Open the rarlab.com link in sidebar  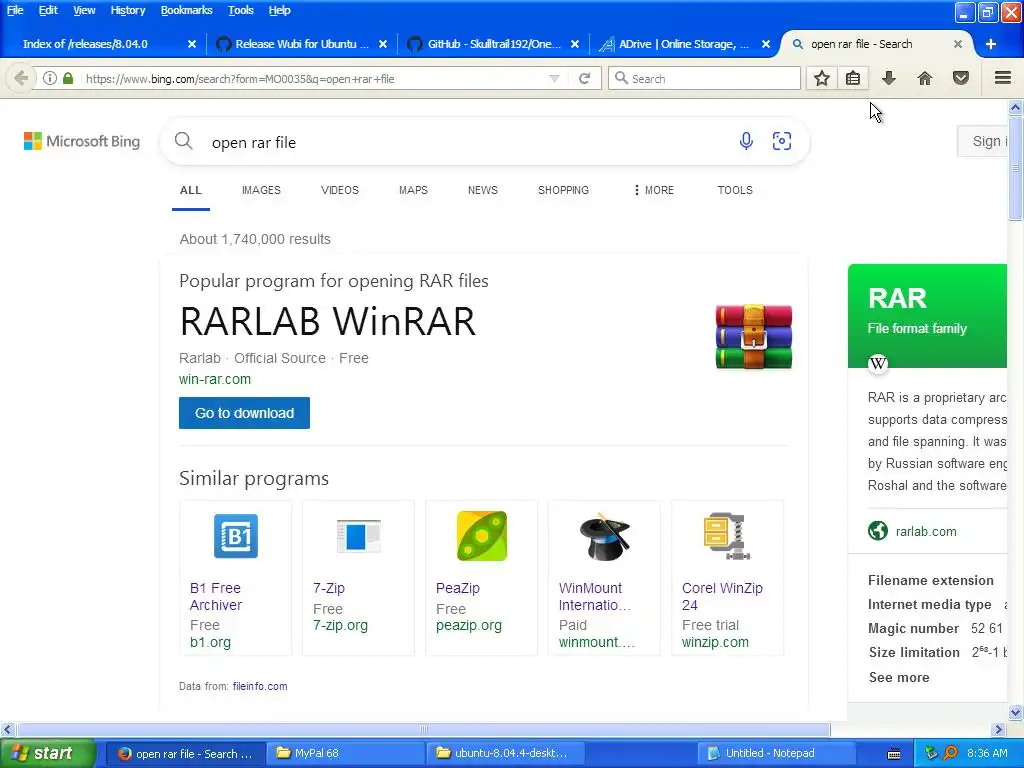point(926,531)
